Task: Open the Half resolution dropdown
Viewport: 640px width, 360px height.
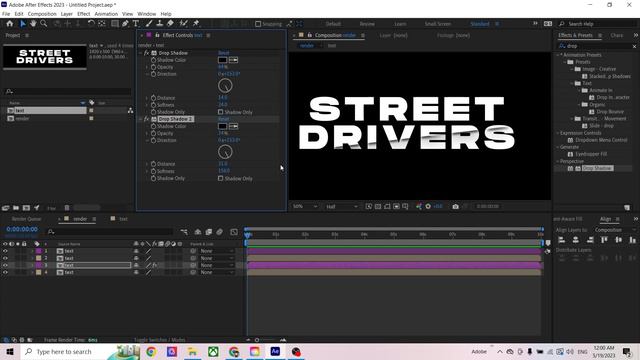Action: coord(342,207)
